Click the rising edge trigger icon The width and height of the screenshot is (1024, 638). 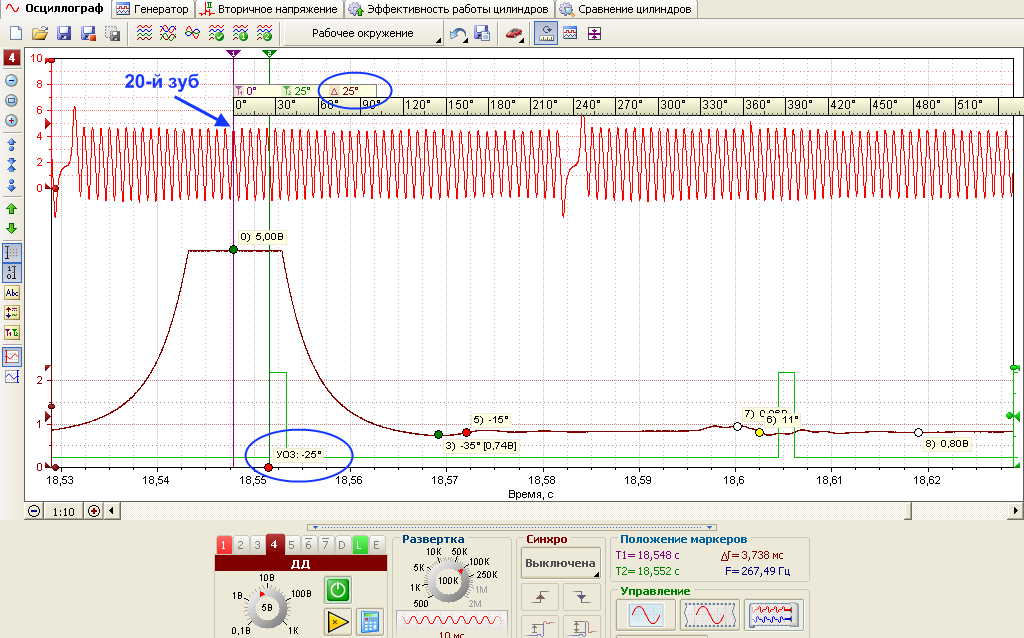(x=540, y=596)
